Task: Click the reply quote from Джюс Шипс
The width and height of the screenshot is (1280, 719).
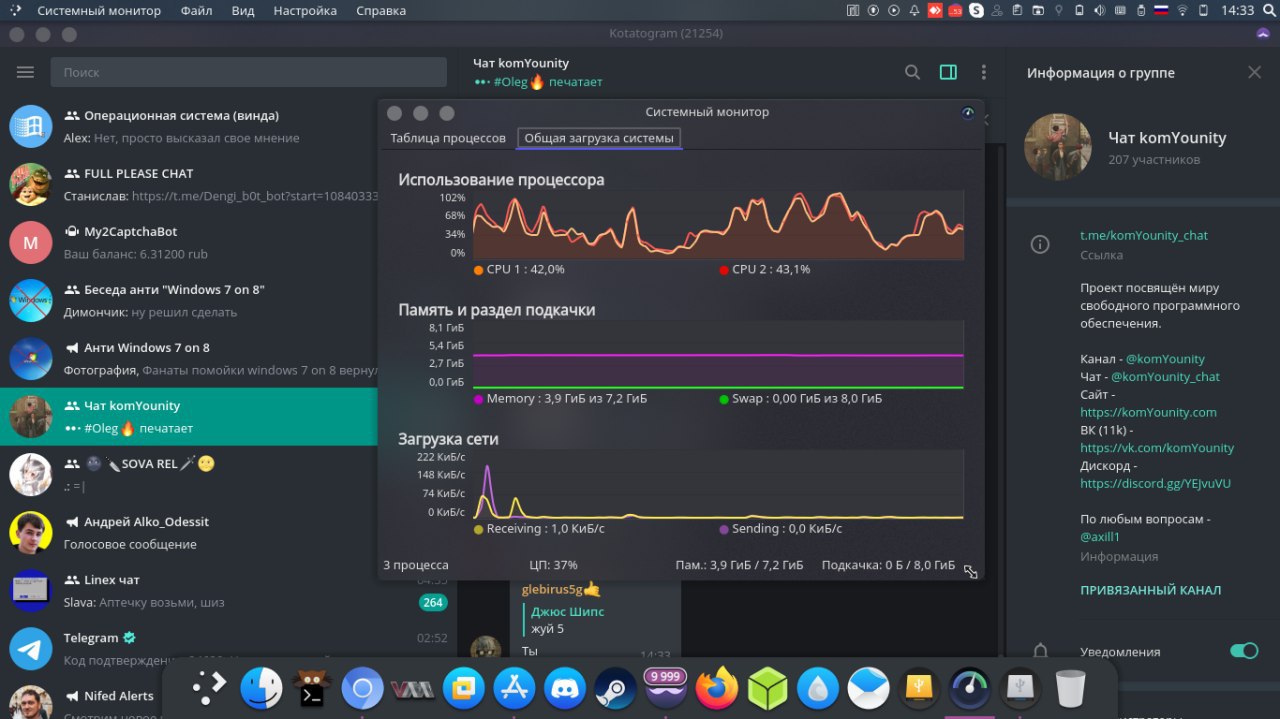Action: tap(567, 620)
